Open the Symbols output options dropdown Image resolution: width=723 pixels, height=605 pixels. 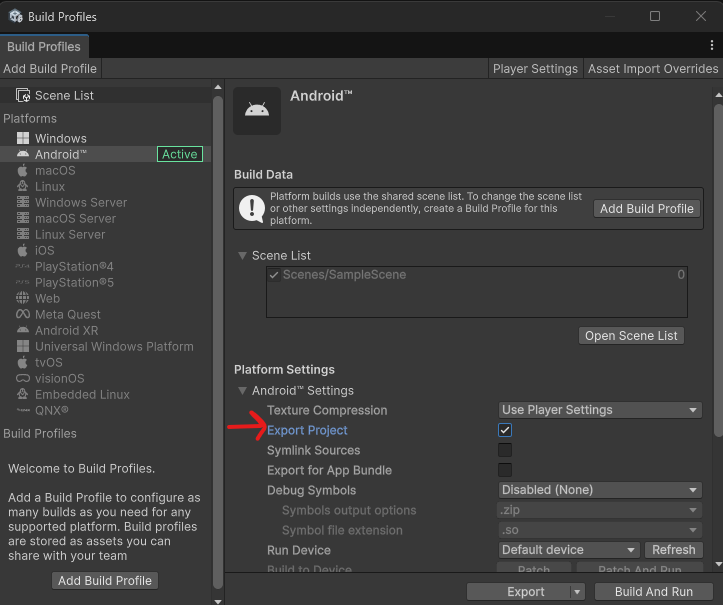click(600, 510)
